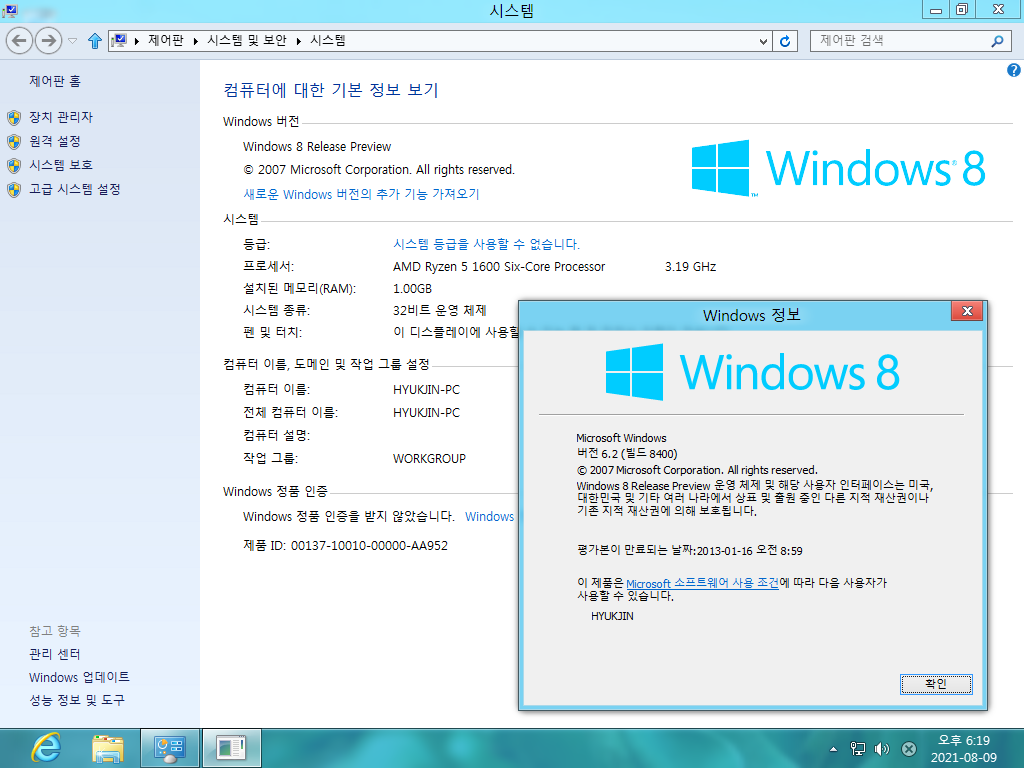1024x768 pixels.
Task: Minimize the 시스템 window
Action: [936, 10]
